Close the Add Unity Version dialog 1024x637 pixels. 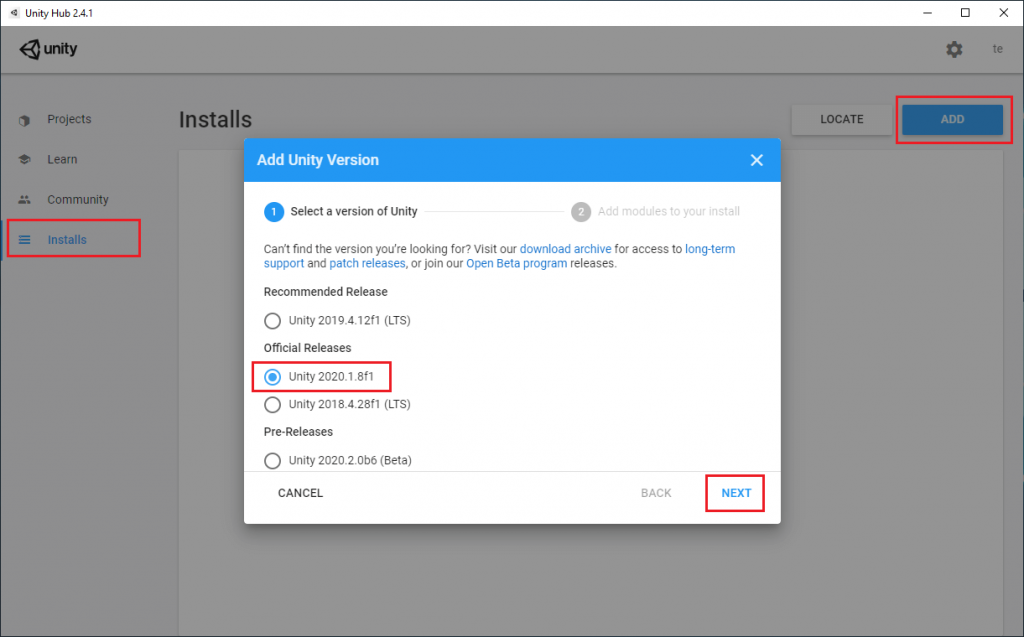[x=756, y=160]
